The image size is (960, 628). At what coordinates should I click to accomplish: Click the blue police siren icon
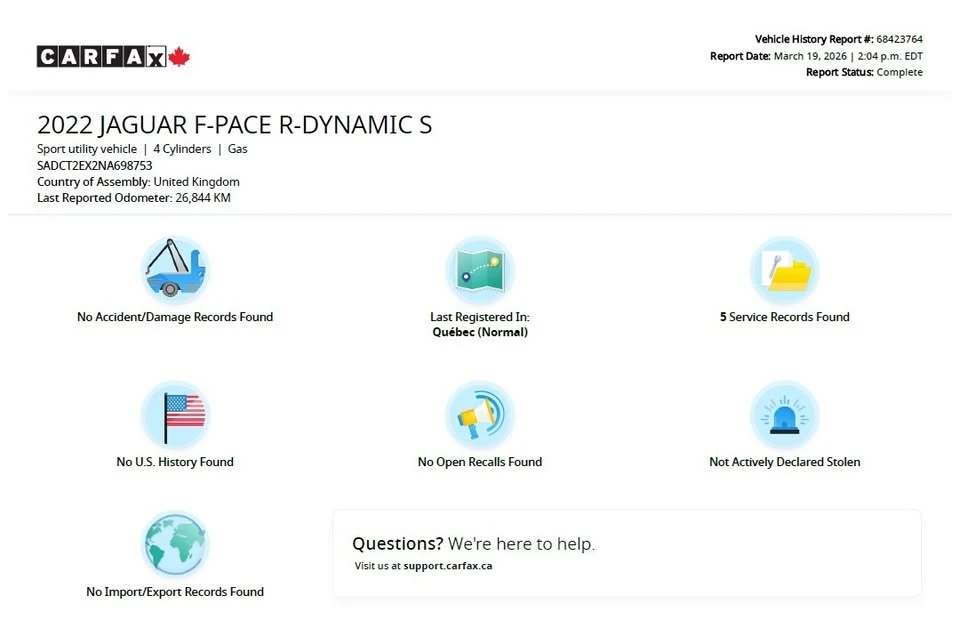click(x=784, y=415)
